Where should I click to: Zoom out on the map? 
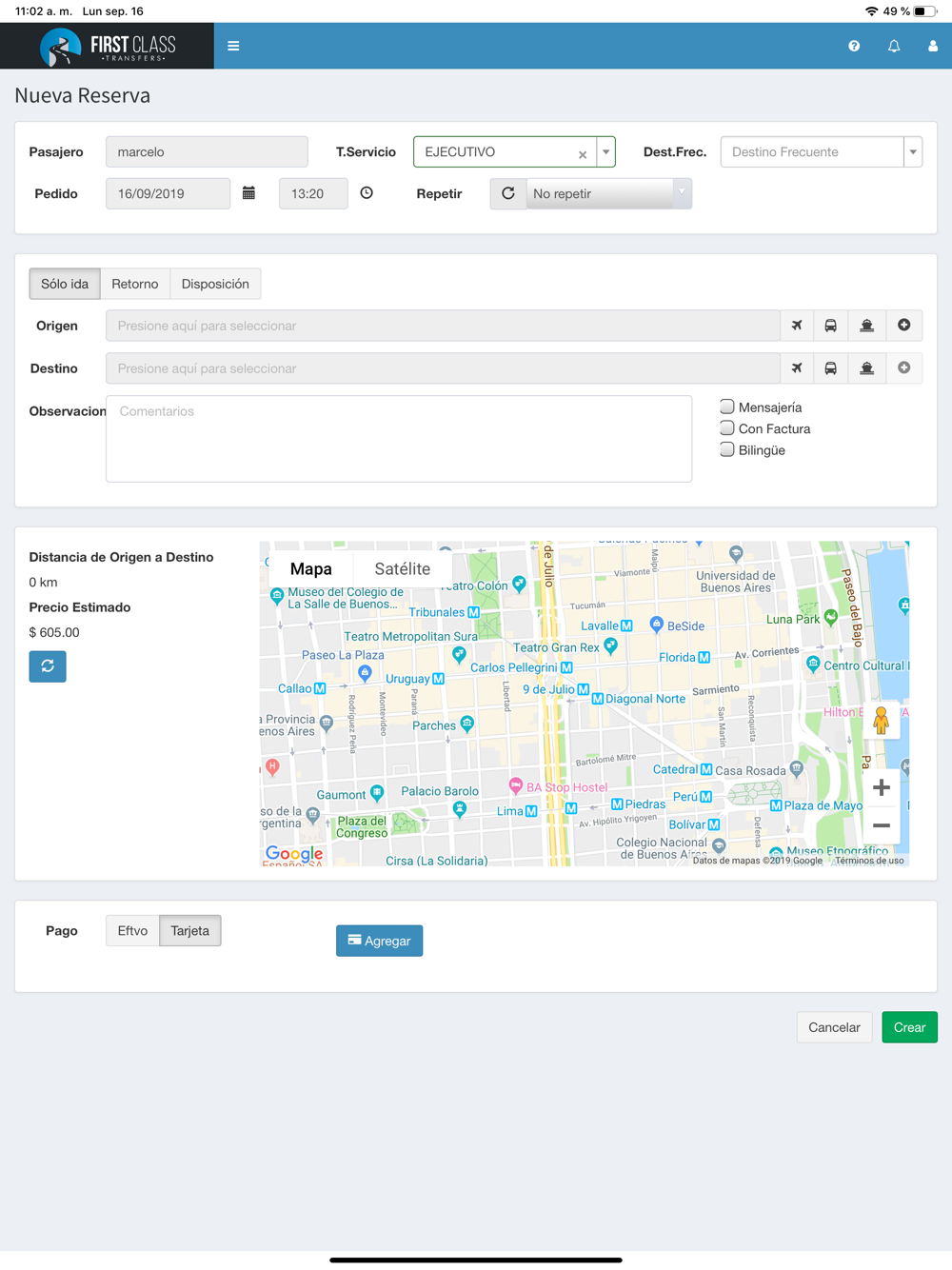(882, 825)
